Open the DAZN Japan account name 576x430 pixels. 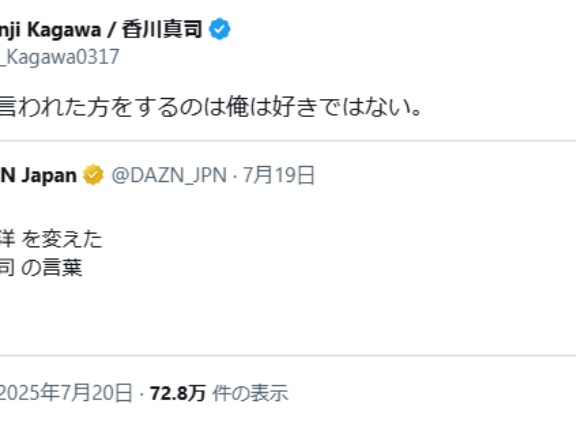[38, 175]
